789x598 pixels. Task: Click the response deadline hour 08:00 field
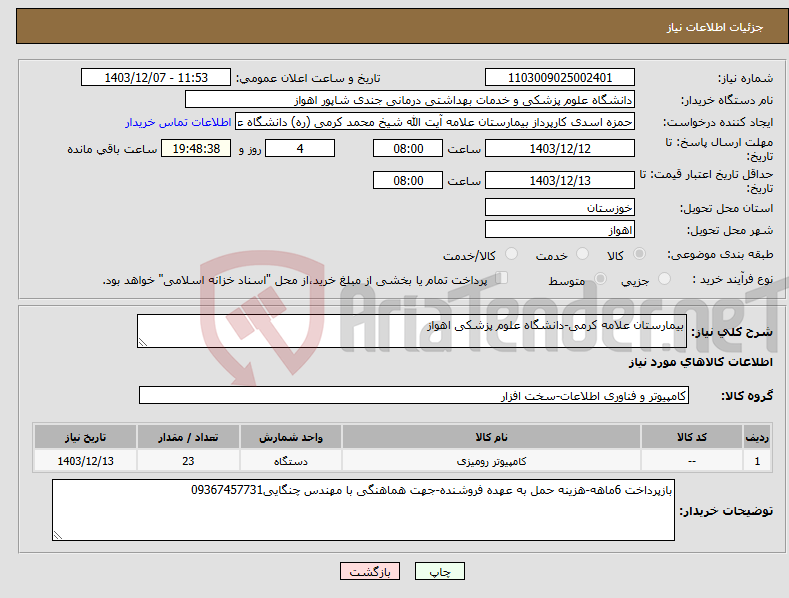pos(408,148)
